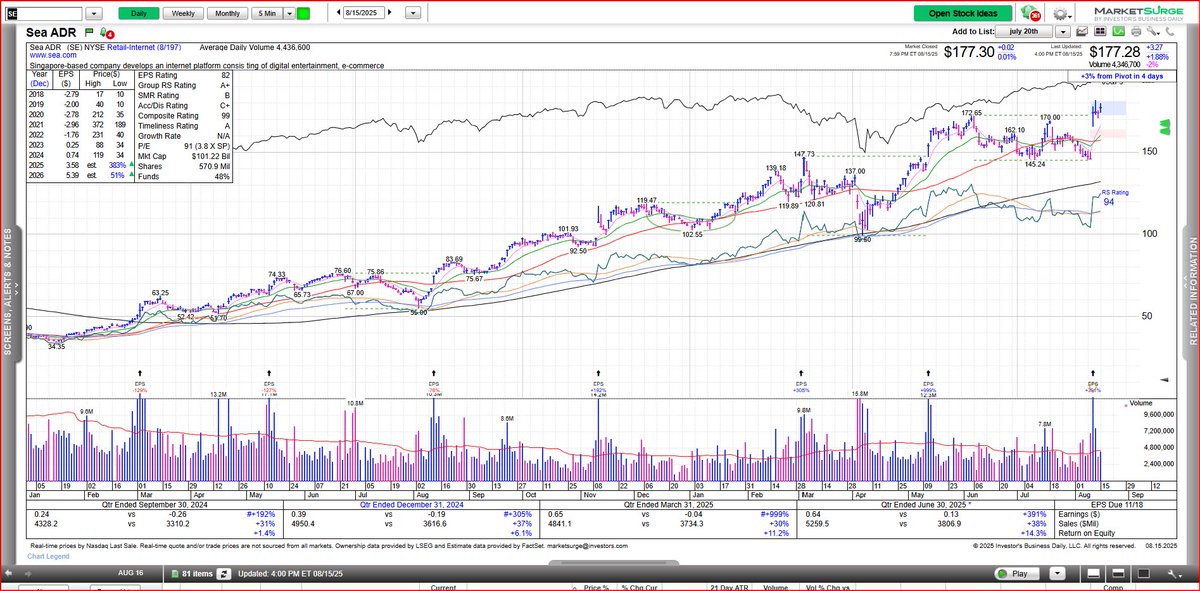Image resolution: width=1200 pixels, height=591 pixels.
Task: Open the symbol search history dropdown
Action: 94,14
